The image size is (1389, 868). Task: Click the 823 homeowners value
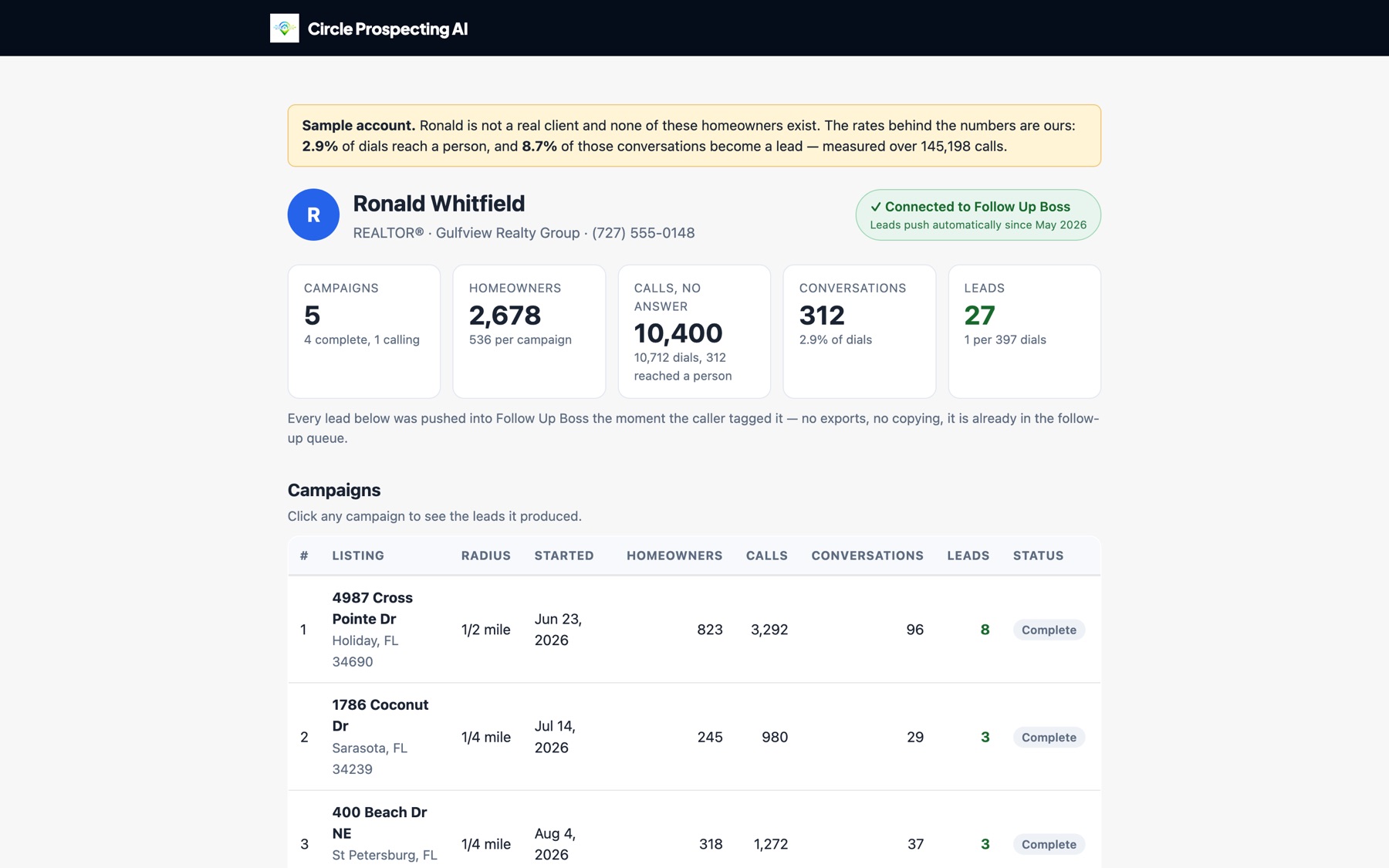710,630
